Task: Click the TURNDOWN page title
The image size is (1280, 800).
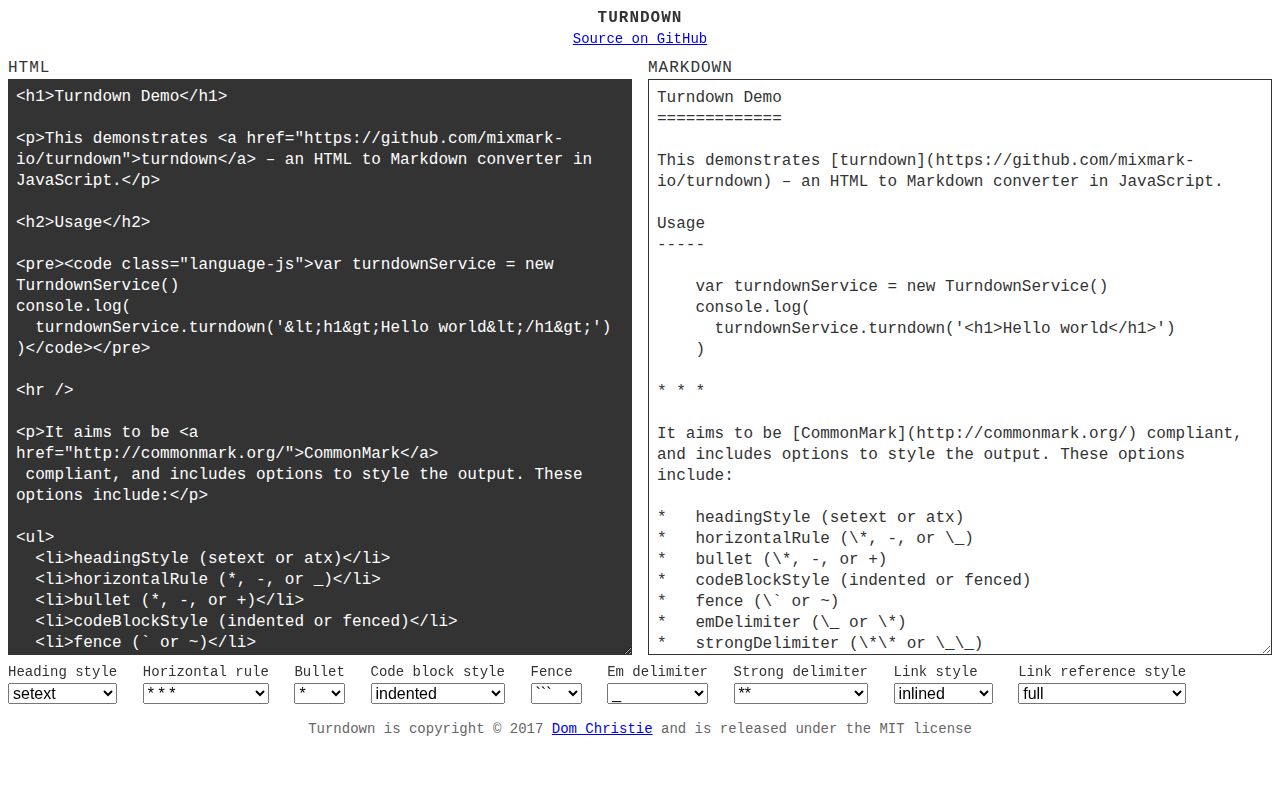Action: point(640,17)
